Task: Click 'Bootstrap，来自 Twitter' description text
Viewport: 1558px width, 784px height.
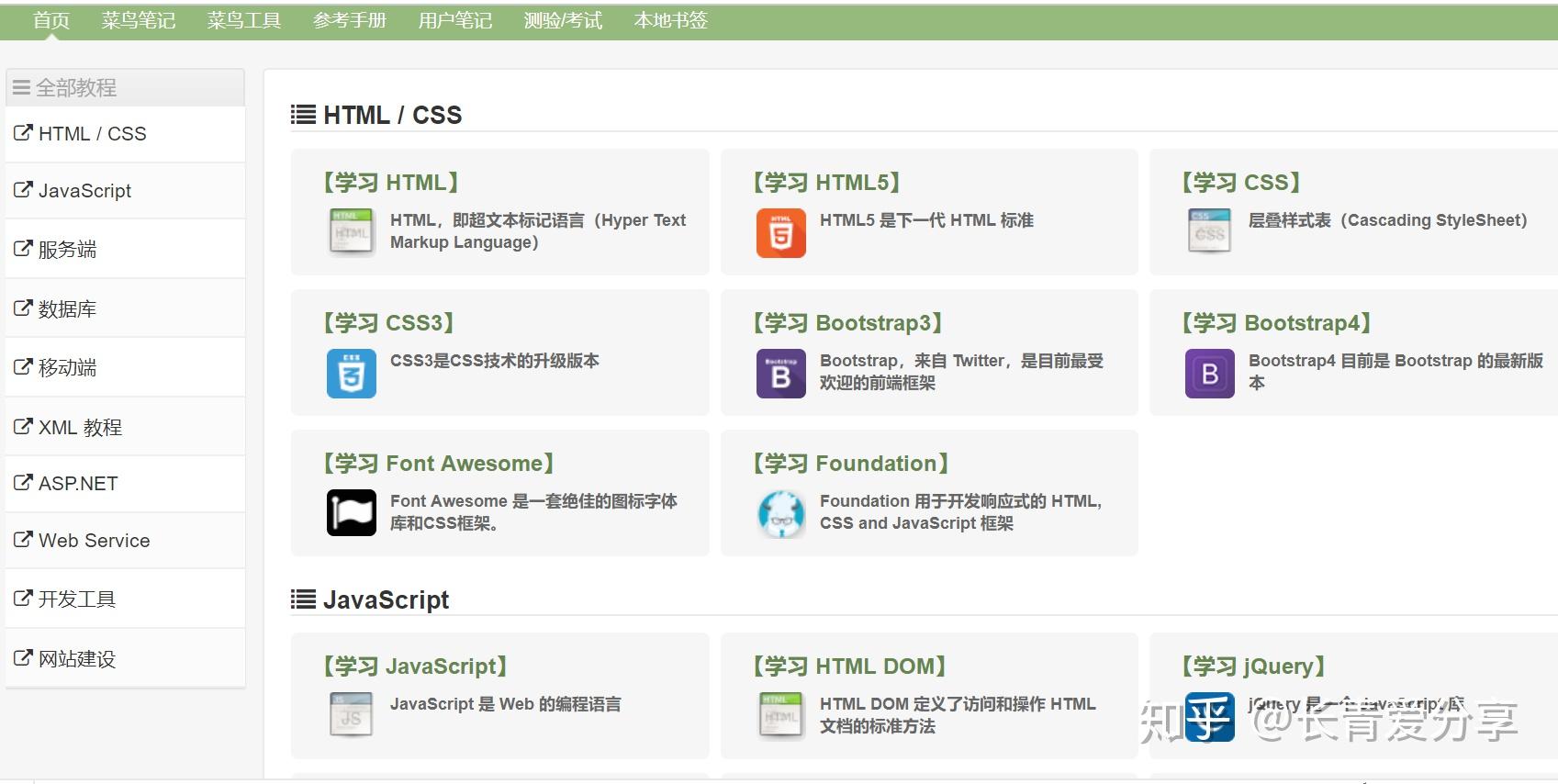Action: pos(961,372)
